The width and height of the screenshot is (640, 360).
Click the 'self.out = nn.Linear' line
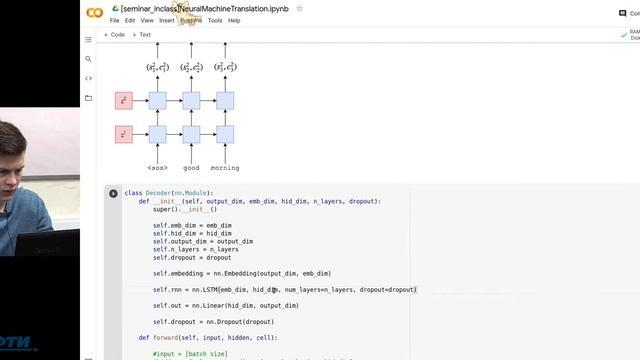coord(226,306)
